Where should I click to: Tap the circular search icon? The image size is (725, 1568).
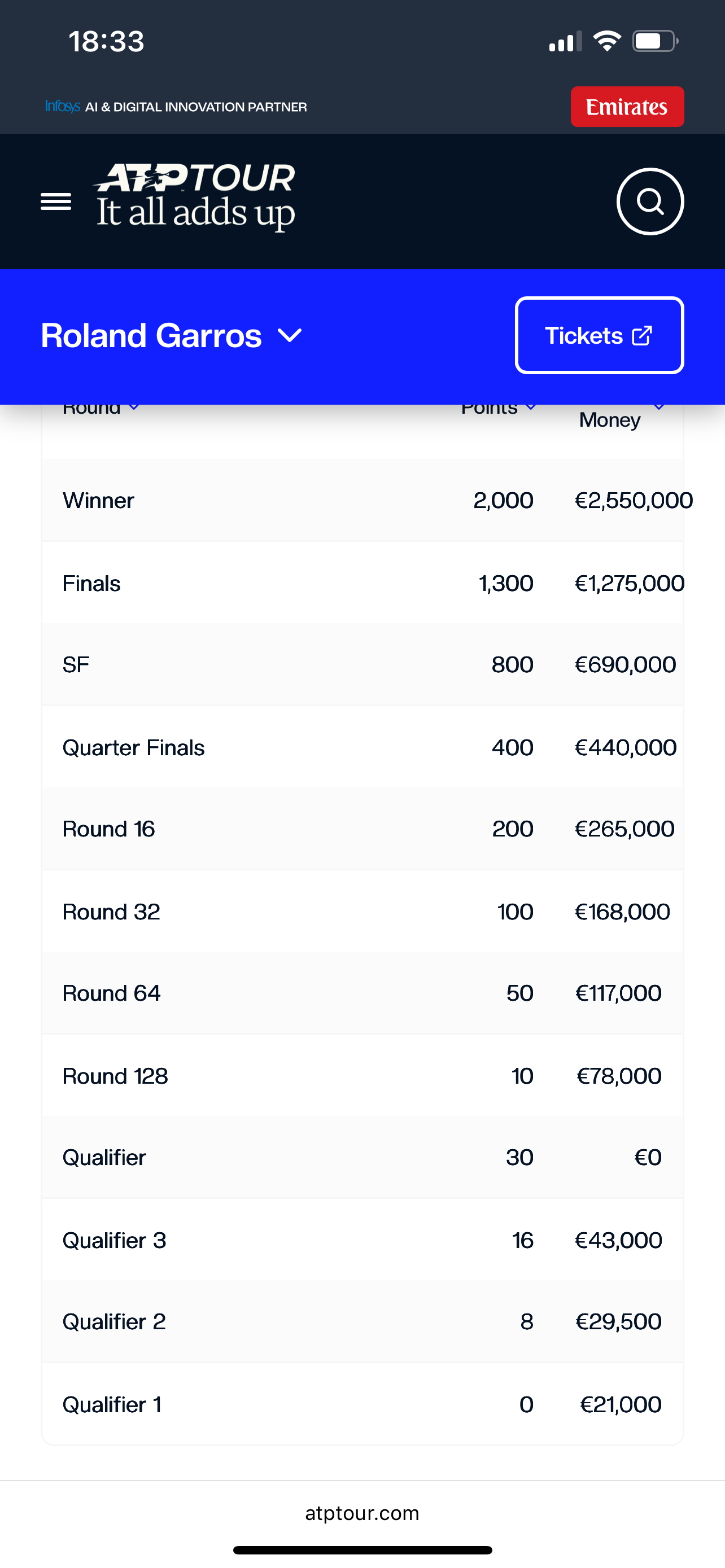[650, 202]
